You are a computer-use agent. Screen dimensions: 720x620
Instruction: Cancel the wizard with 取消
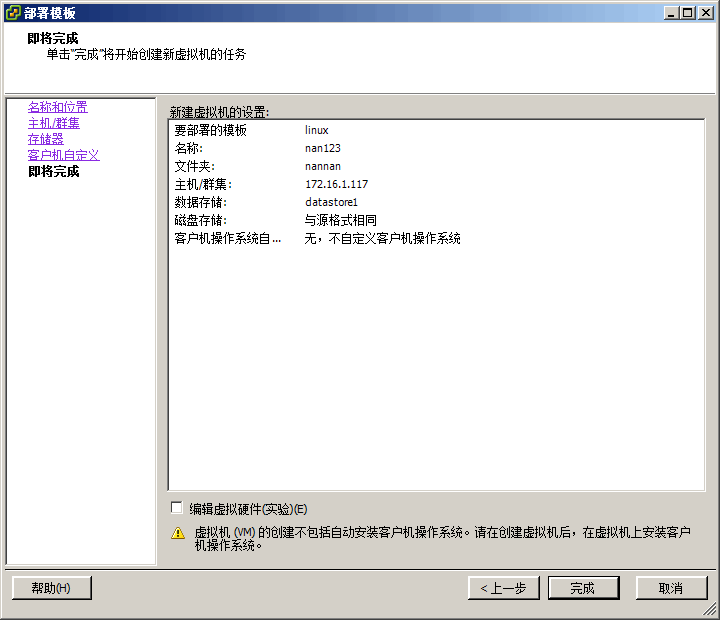pyautogui.click(x=671, y=588)
